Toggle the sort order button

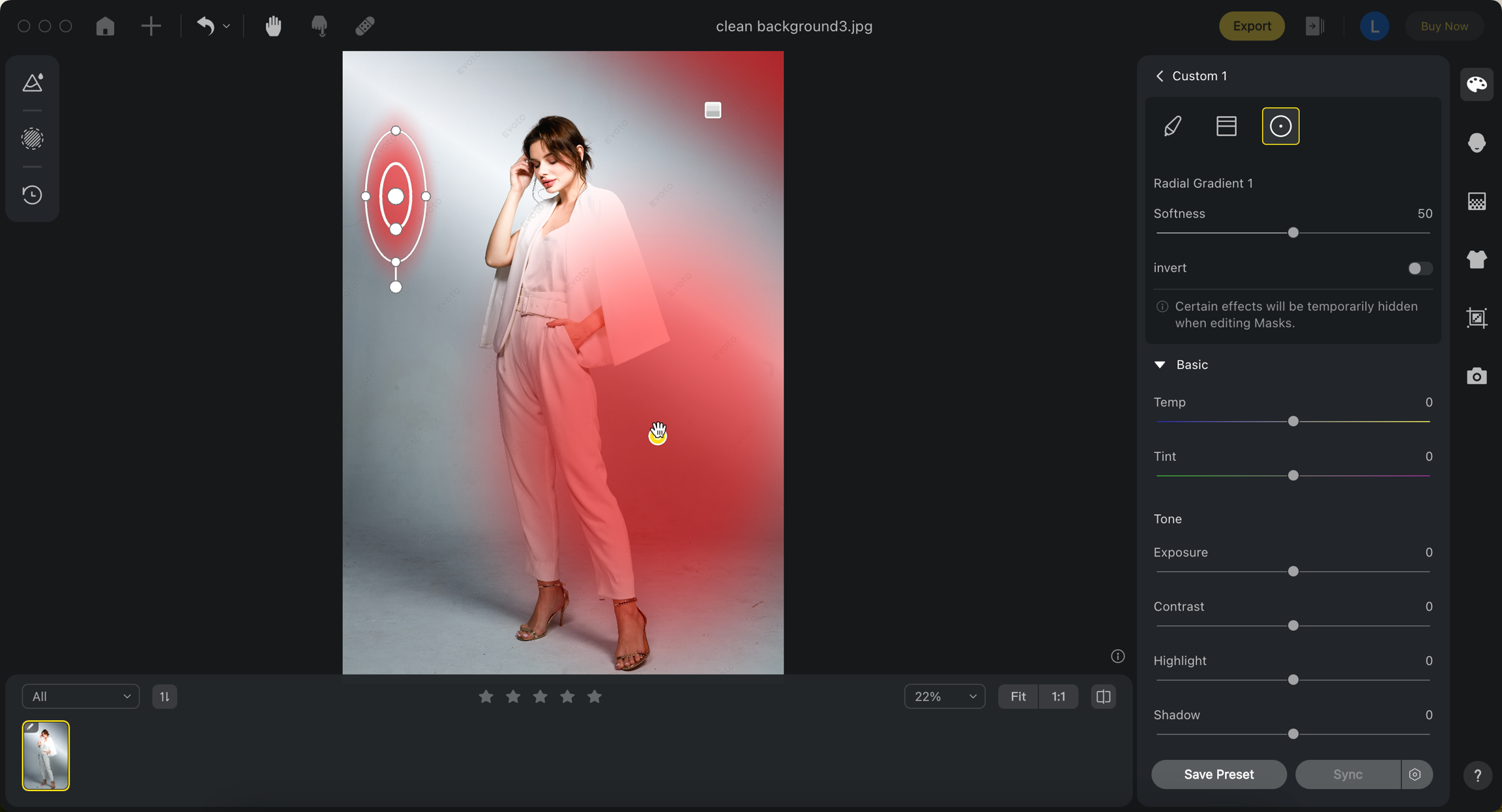pos(164,697)
